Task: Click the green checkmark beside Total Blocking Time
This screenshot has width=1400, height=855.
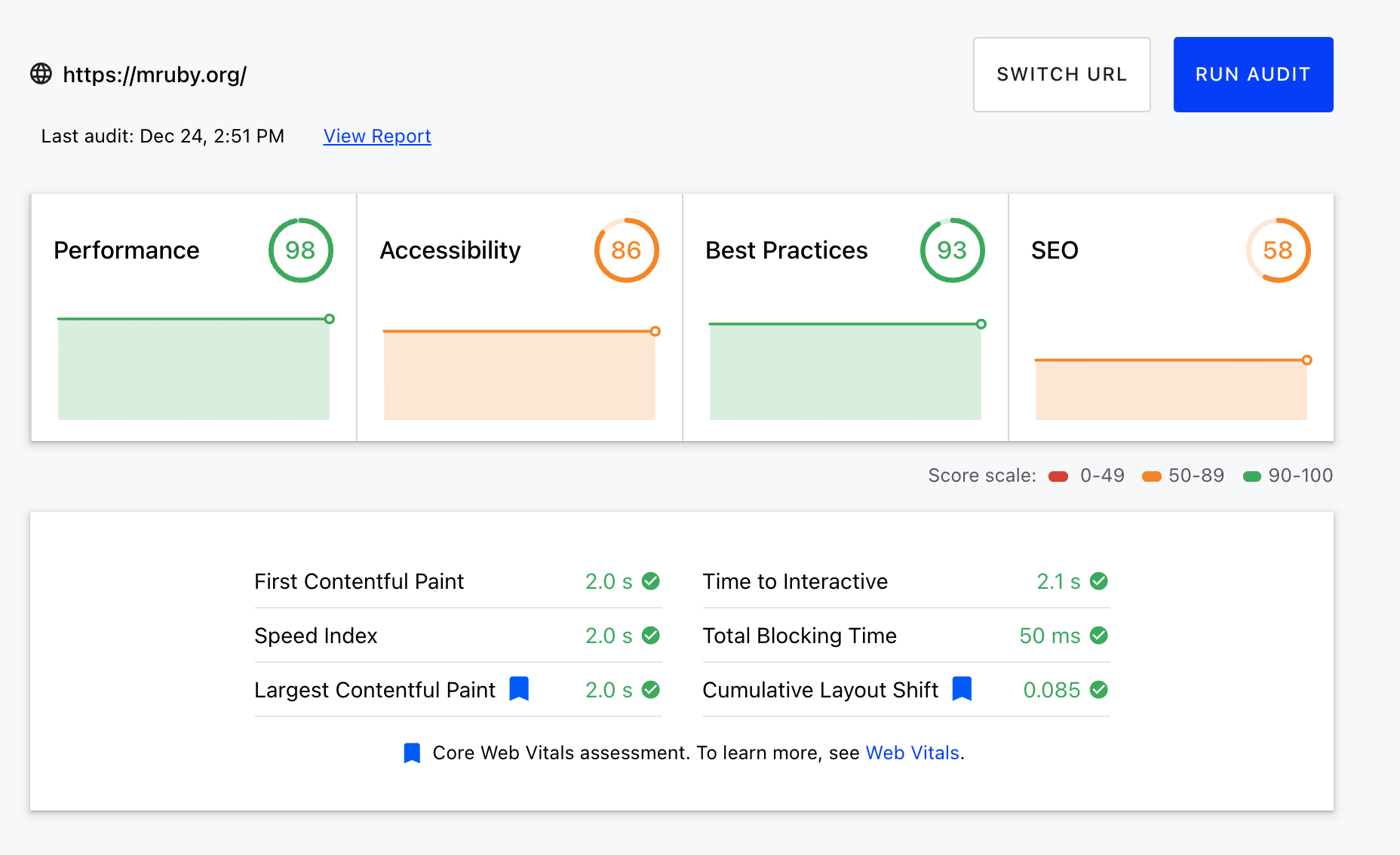Action: click(x=1099, y=636)
